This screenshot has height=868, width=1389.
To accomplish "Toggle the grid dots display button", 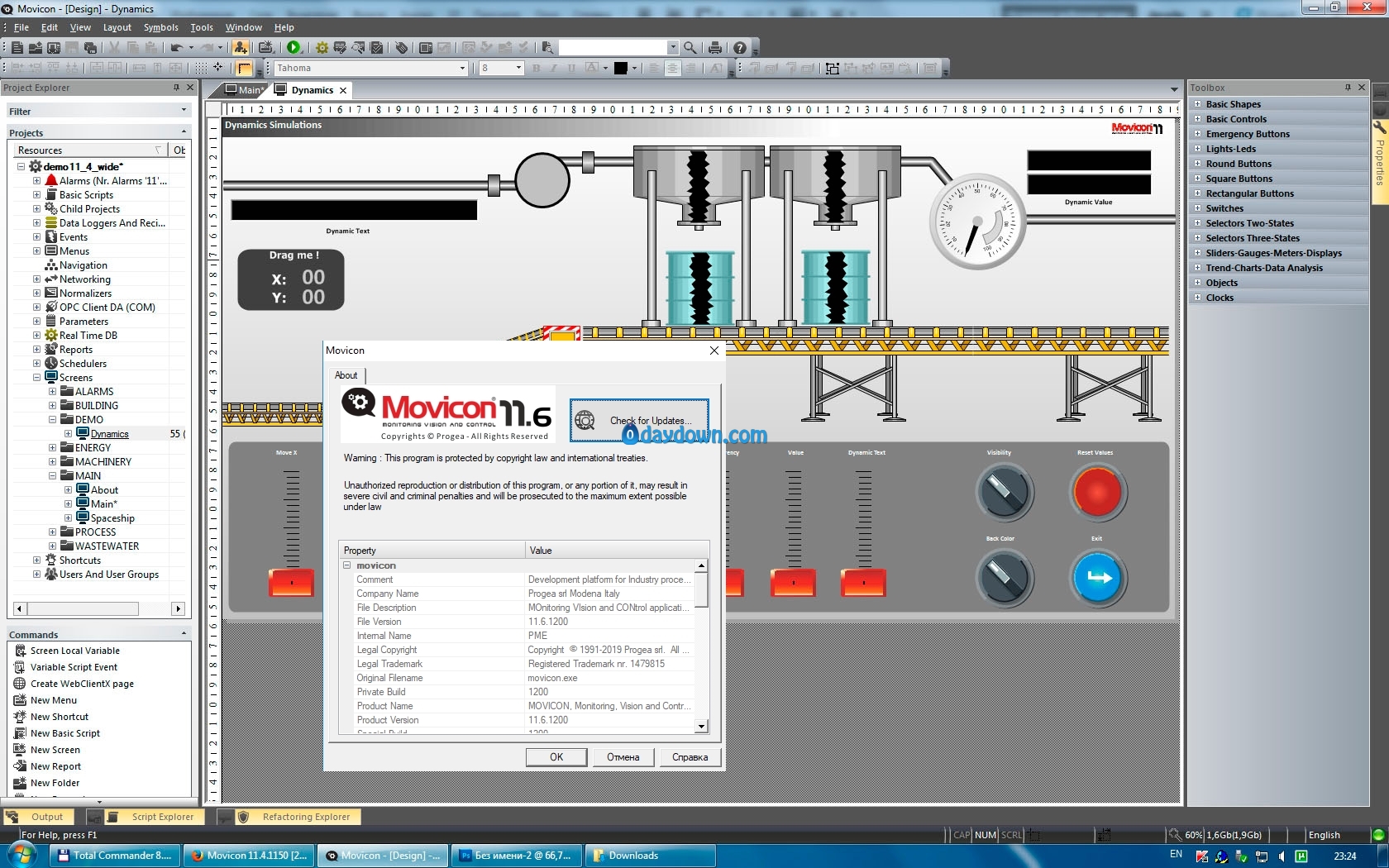I will 201,68.
